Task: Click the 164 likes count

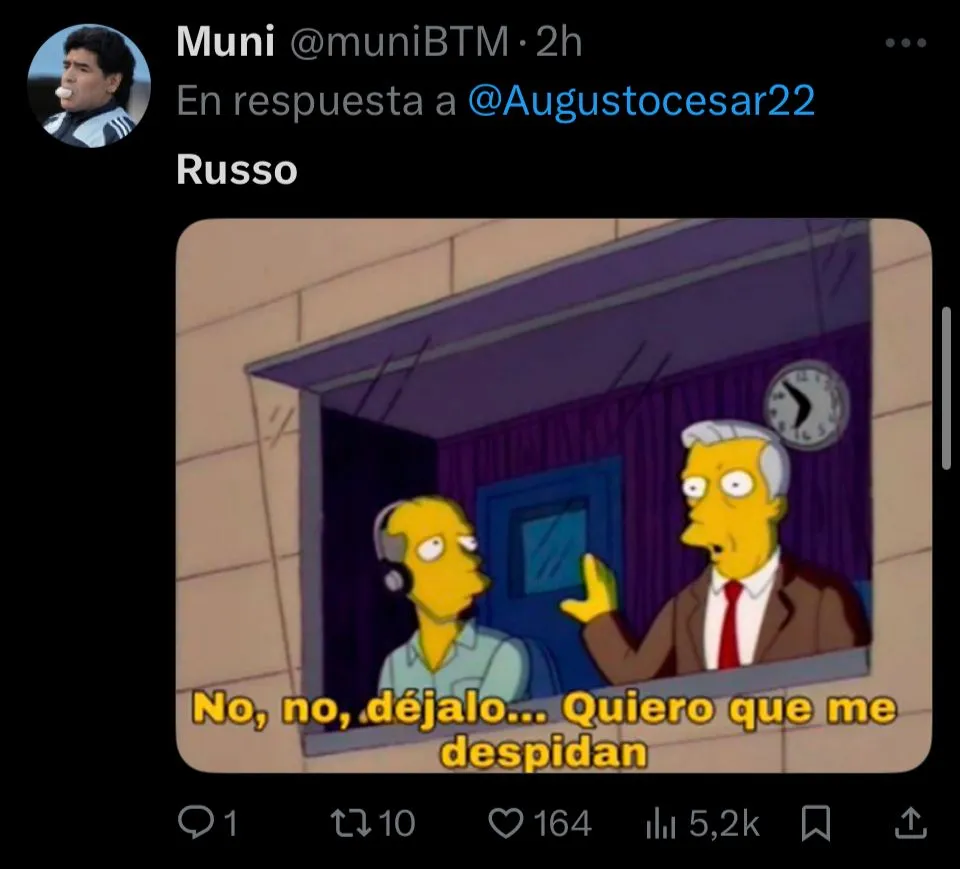Action: [x=563, y=824]
